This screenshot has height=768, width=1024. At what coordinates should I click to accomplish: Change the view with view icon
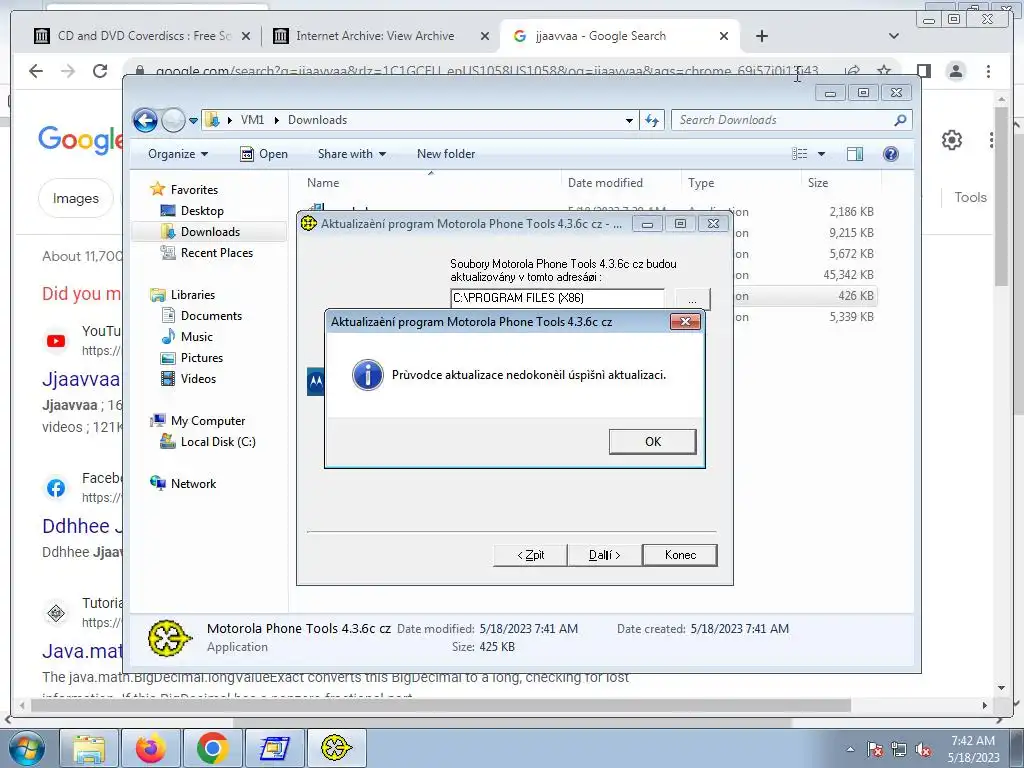click(x=799, y=154)
